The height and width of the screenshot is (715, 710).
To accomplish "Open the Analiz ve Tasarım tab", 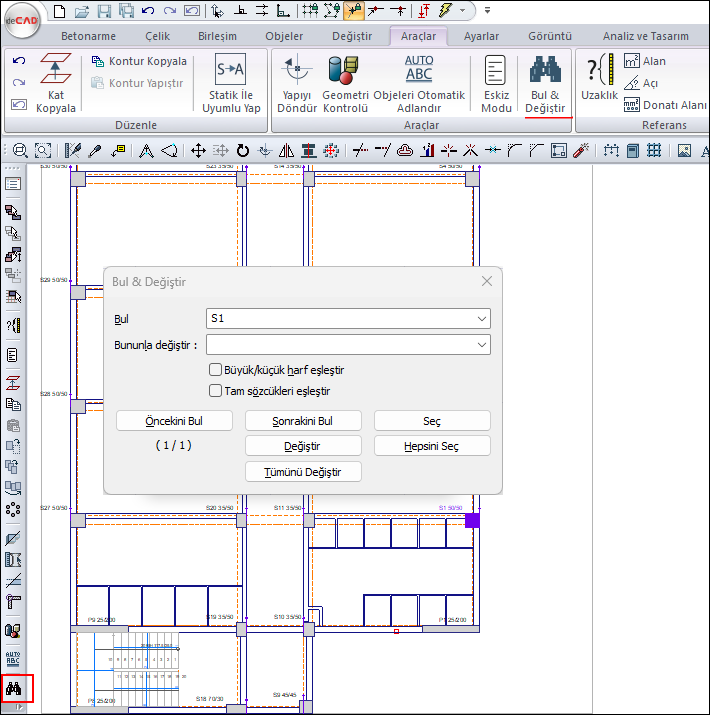I will point(645,36).
